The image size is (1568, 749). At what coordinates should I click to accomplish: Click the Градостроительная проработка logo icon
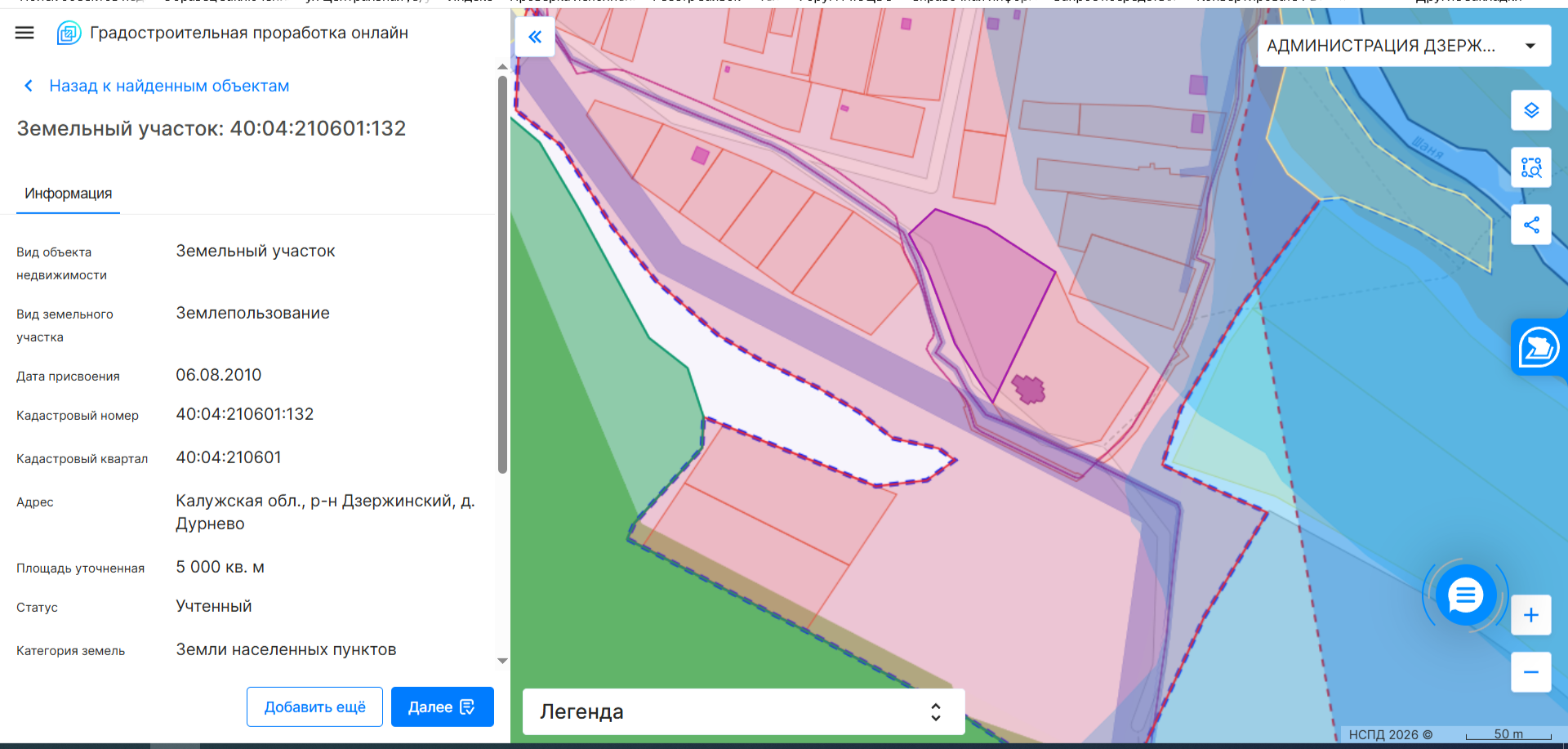click(x=69, y=33)
